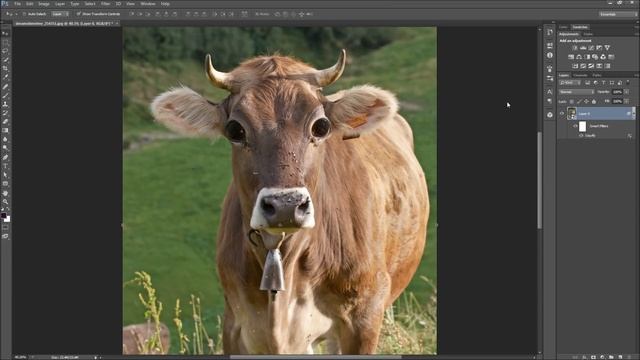Open the Normal blend mode dropdown
Screen dimensions: 640x360
576,92
